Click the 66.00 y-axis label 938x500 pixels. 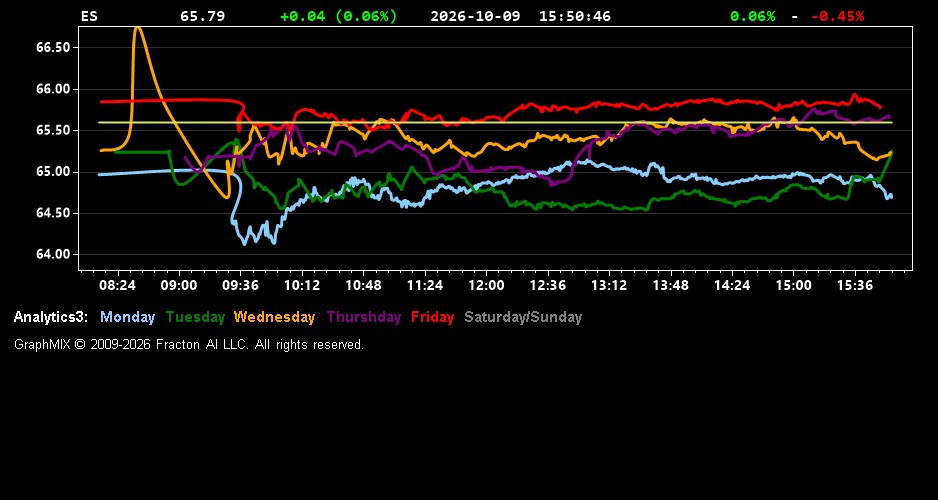click(53, 89)
